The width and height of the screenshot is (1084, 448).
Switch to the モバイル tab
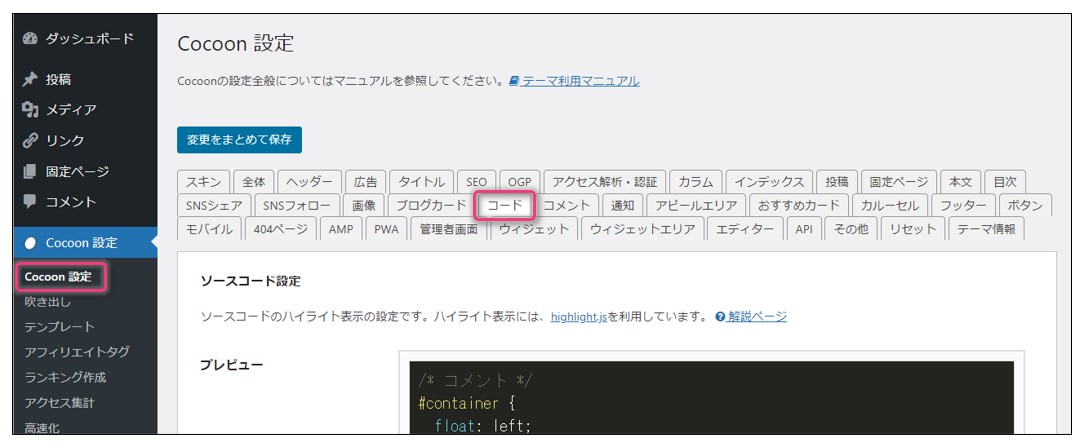tap(209, 229)
